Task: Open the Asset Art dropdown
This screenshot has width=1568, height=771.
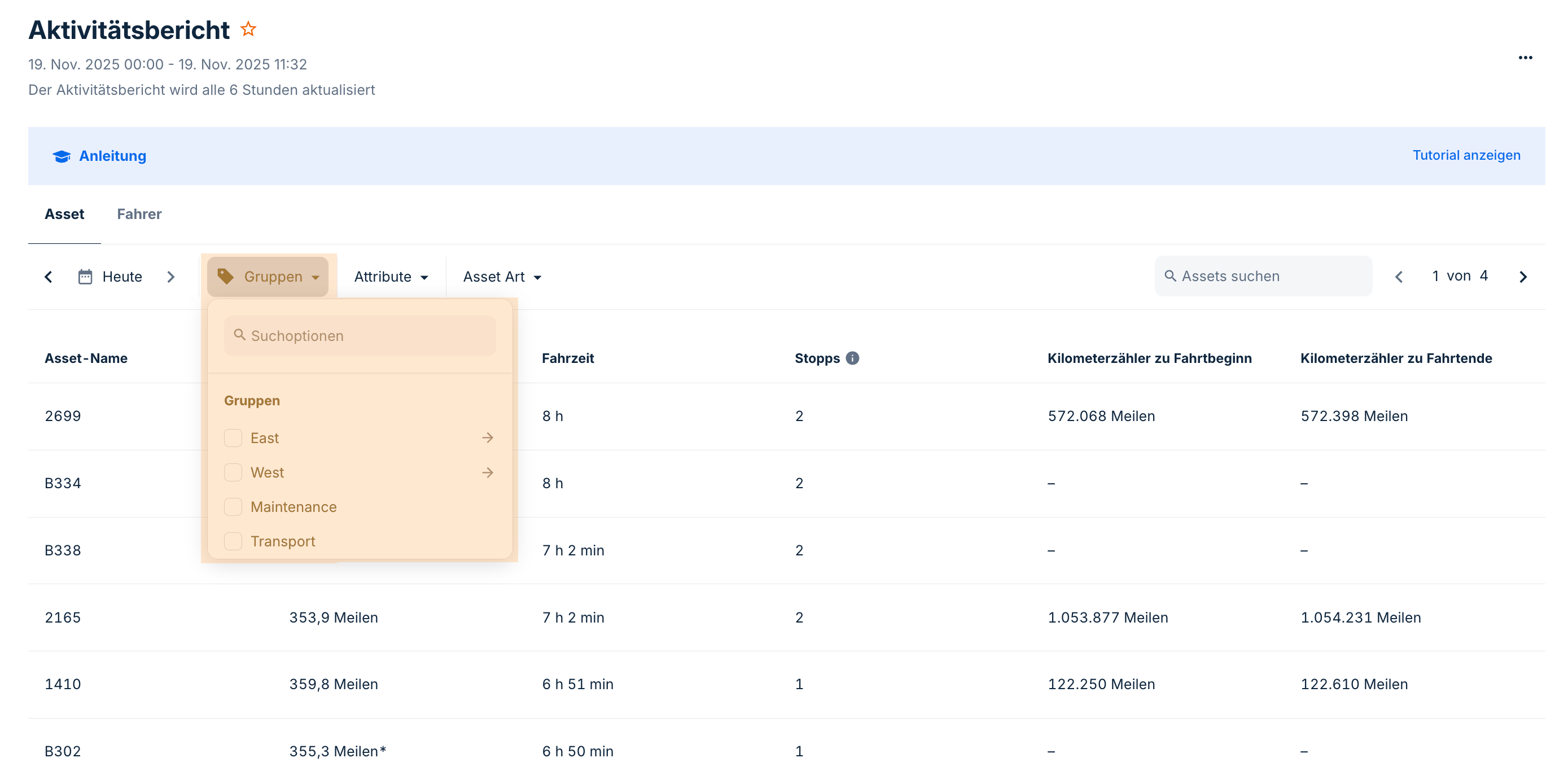Action: point(502,277)
